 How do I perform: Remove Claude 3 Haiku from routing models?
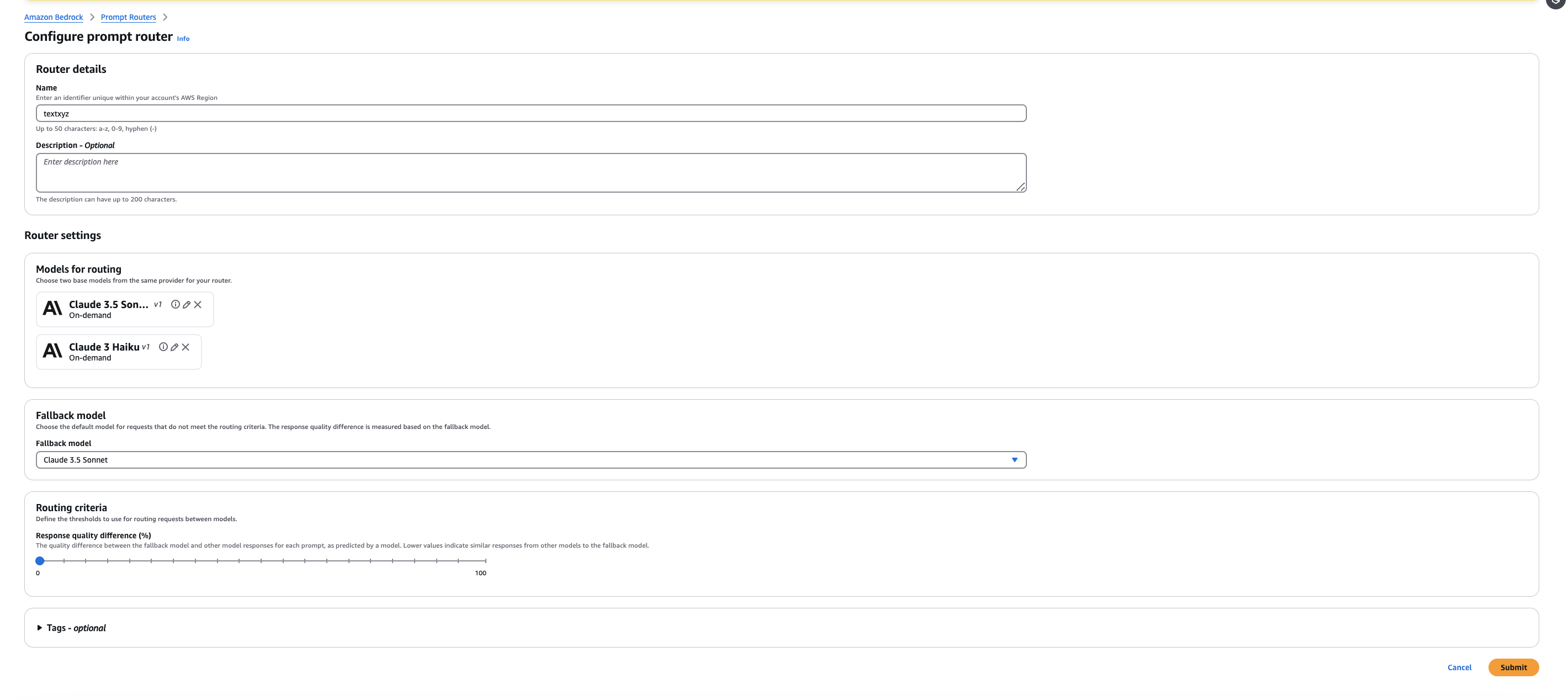186,347
